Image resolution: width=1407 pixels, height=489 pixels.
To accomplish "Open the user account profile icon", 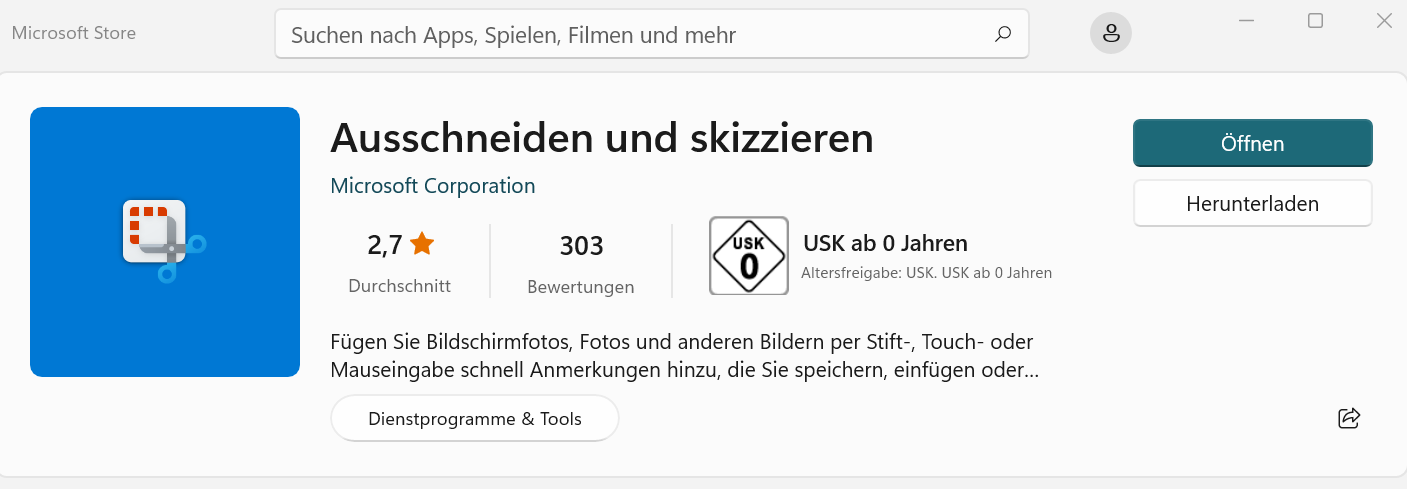I will 1111,34.
